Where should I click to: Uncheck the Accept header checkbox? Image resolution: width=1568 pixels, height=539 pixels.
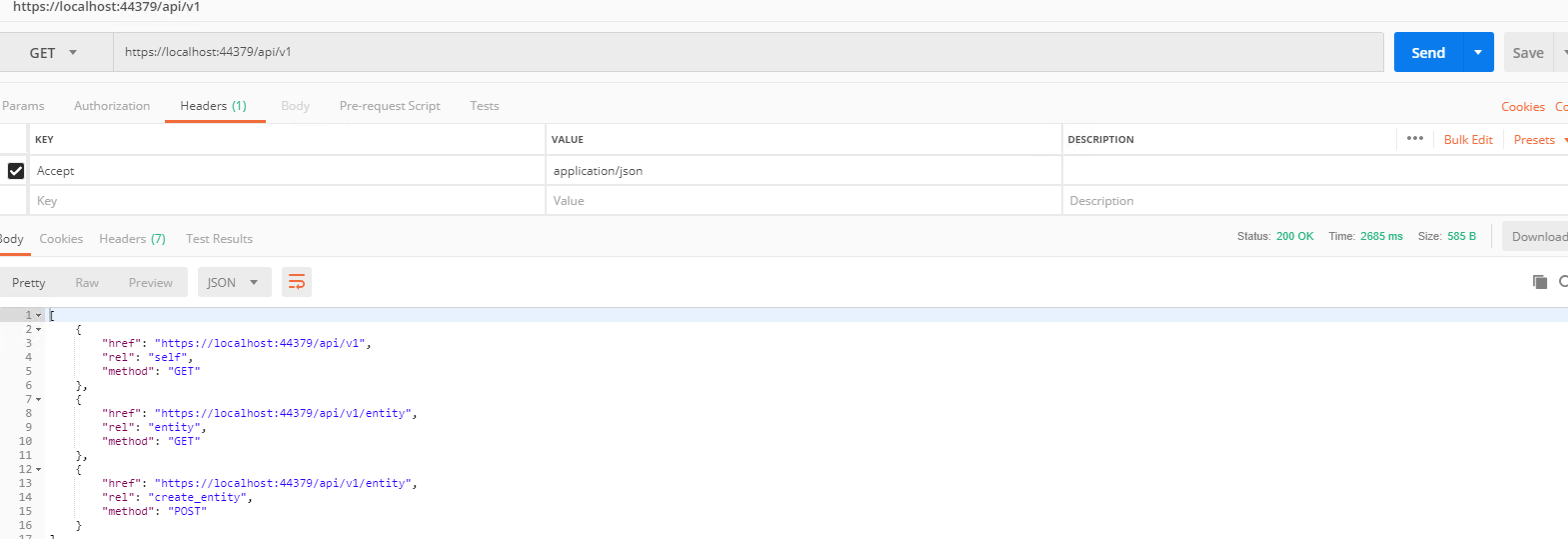click(x=16, y=171)
